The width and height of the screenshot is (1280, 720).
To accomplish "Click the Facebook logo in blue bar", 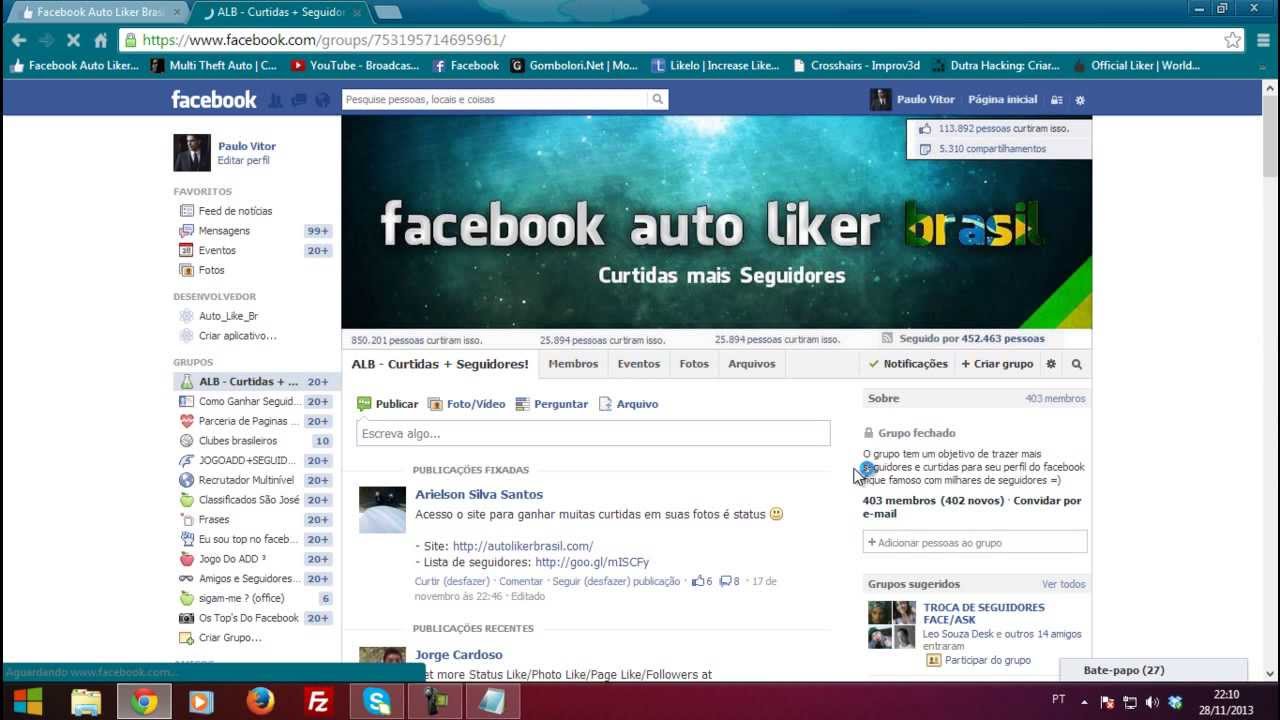I will 214,99.
